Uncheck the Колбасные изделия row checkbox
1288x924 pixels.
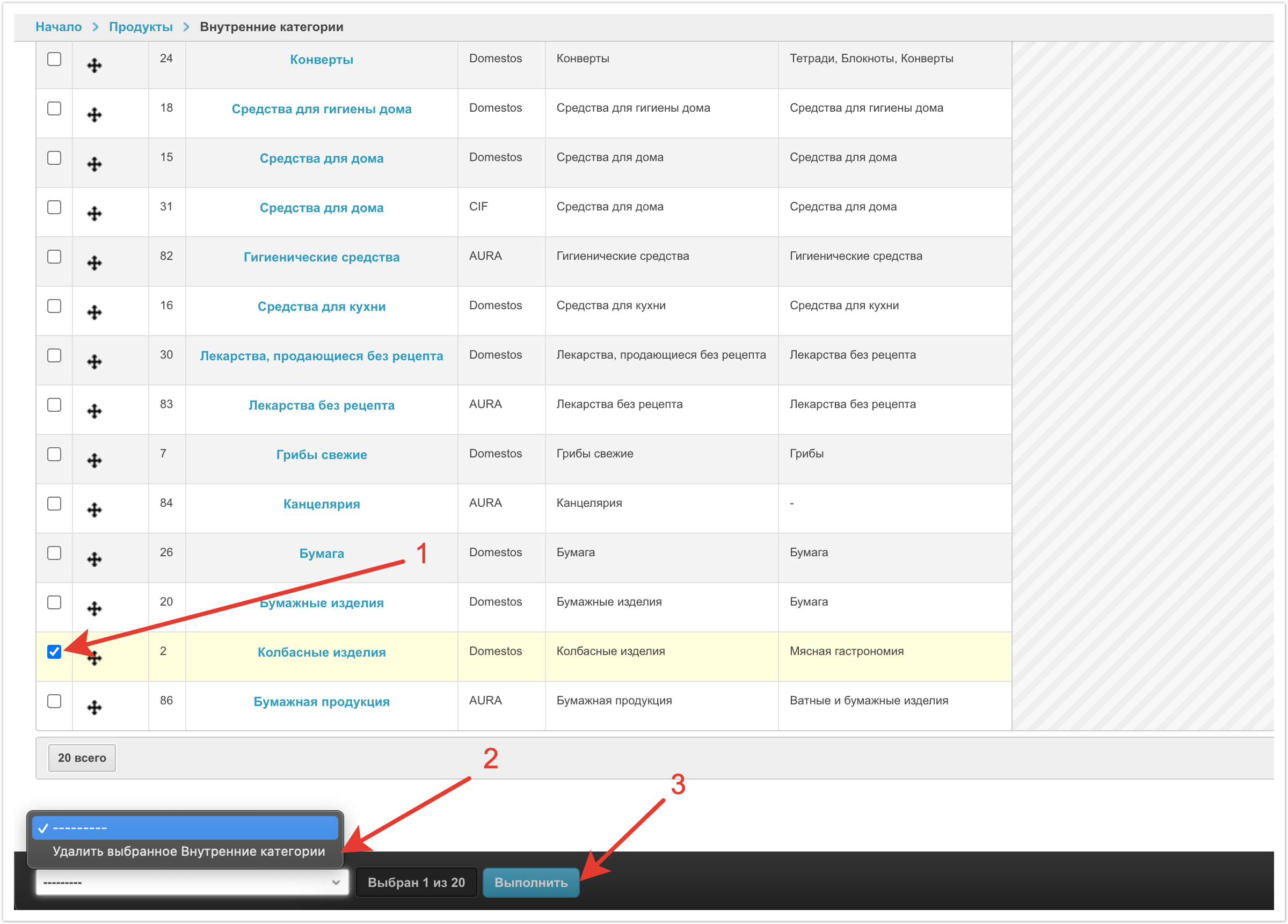point(54,651)
